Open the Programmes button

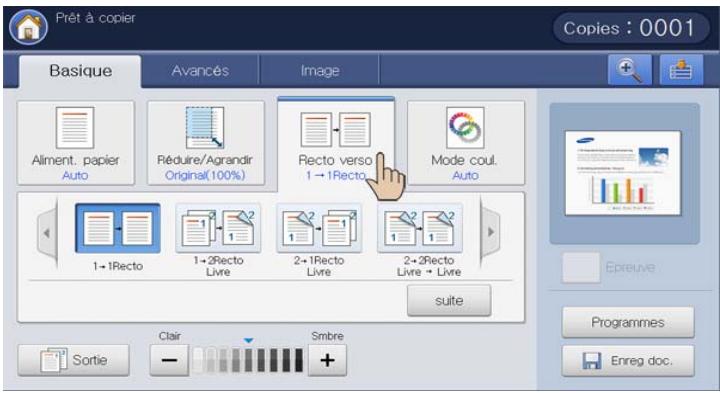coord(628,322)
